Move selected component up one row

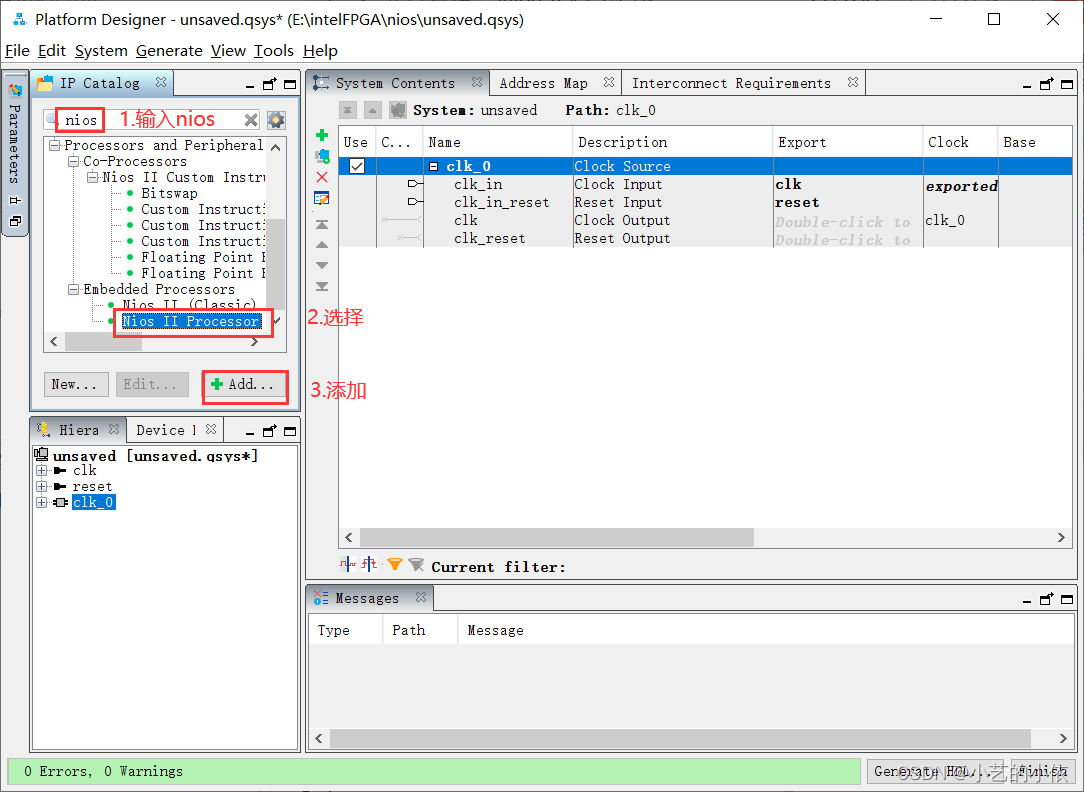point(321,245)
